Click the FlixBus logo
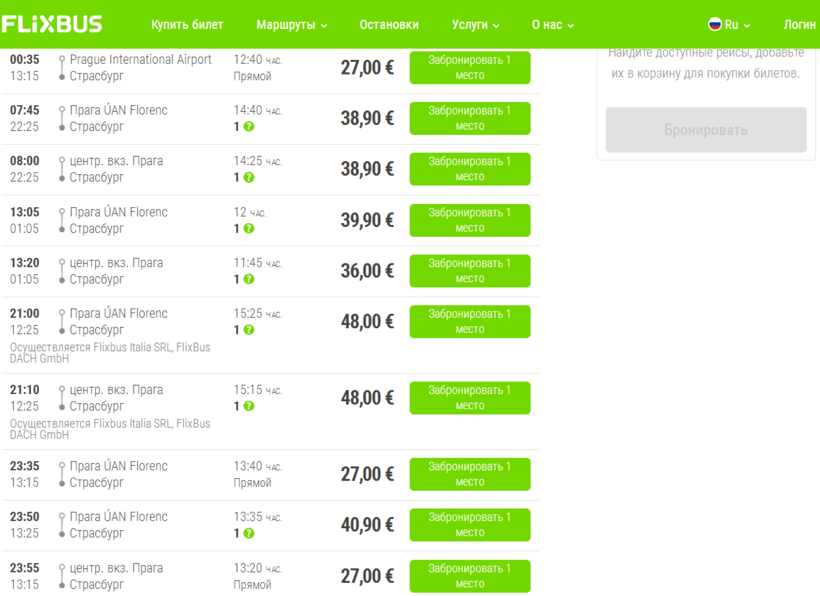 click(52, 24)
